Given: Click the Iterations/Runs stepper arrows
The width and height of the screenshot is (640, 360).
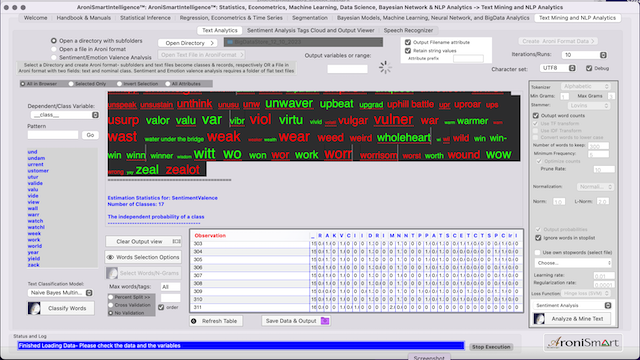Looking at the screenshot, I should (x=603, y=55).
